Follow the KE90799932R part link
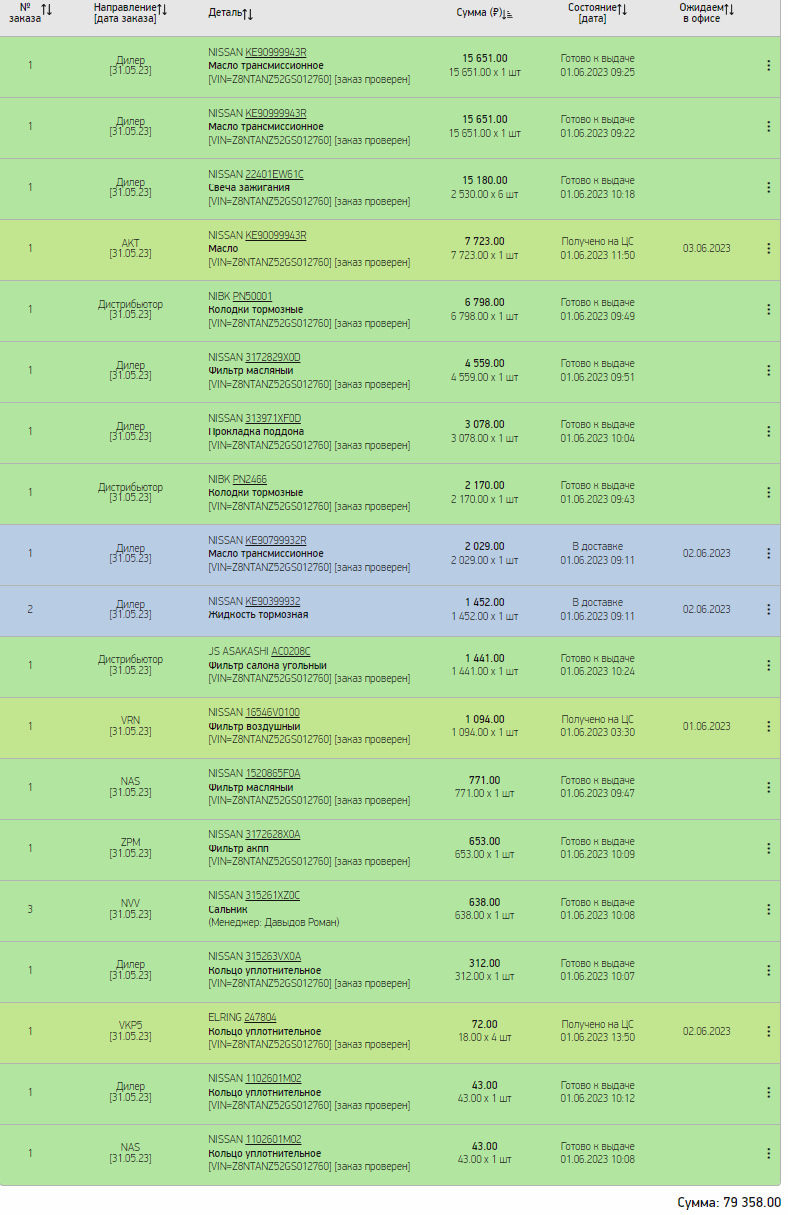788x1215 pixels. [x=276, y=540]
